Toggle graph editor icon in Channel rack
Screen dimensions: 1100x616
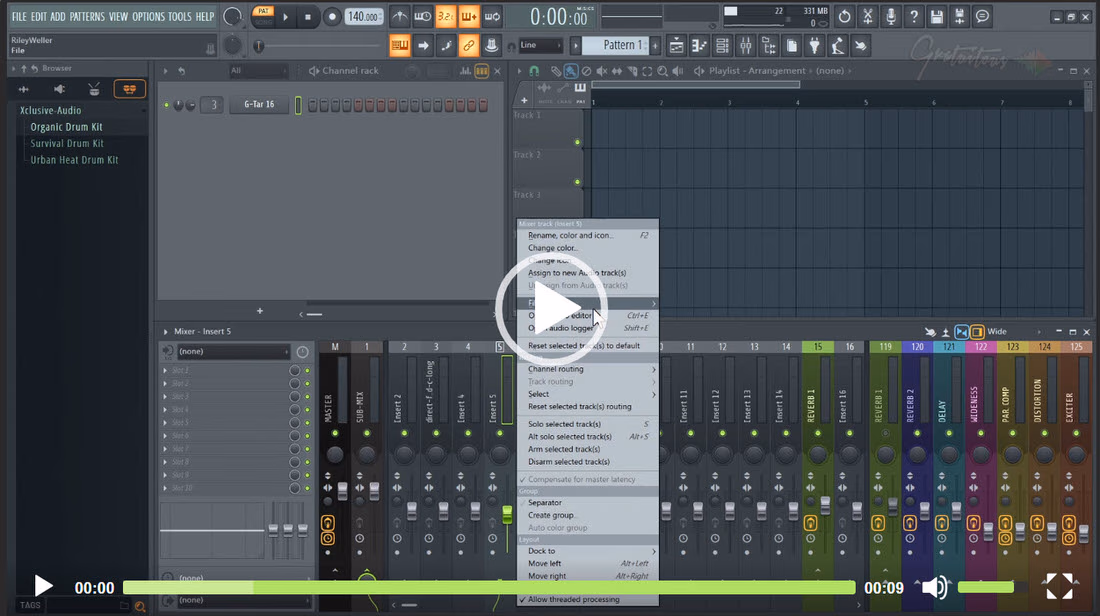[x=465, y=71]
